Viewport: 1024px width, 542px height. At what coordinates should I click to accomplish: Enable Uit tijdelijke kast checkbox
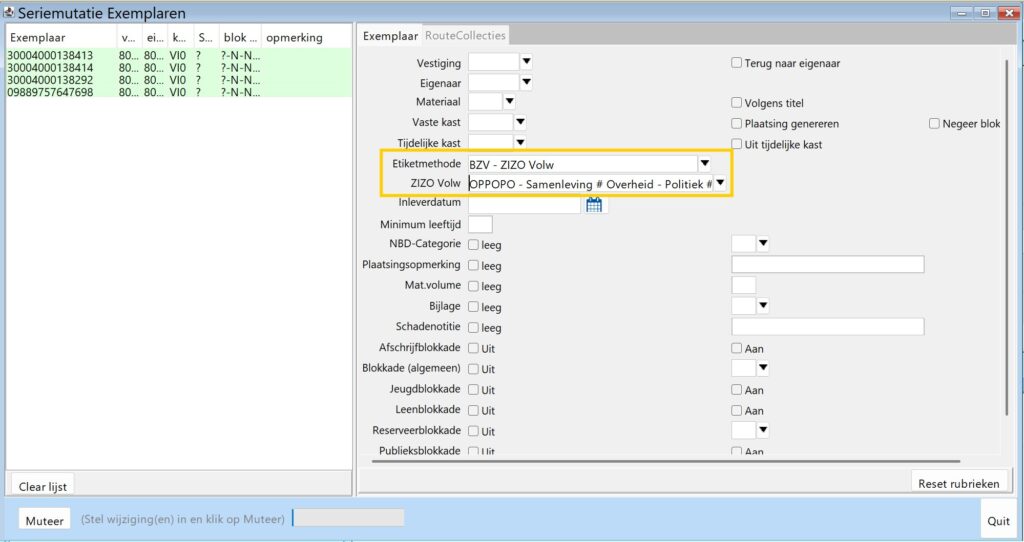click(736, 145)
